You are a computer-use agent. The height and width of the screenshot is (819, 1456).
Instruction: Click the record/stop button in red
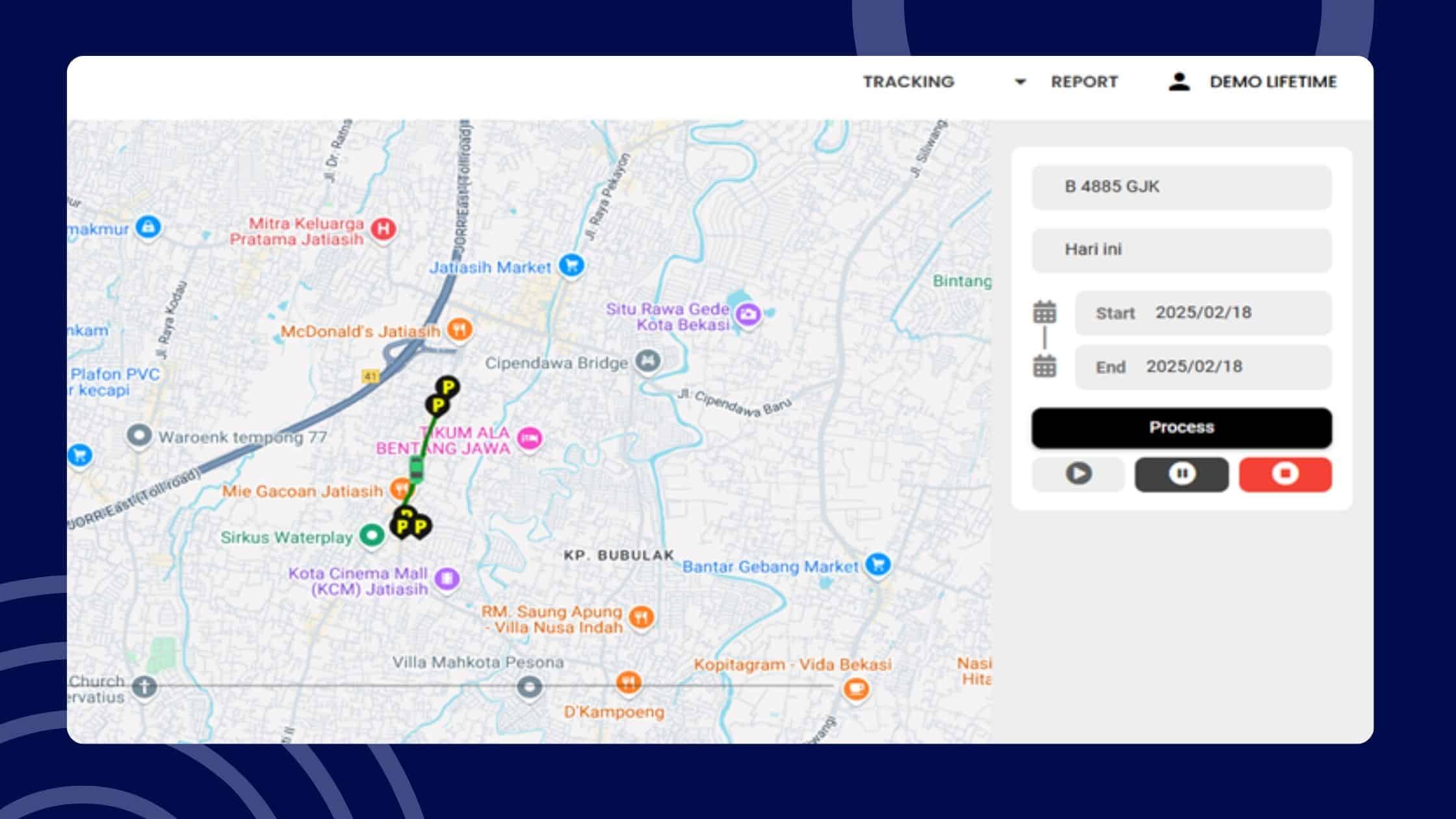click(x=1285, y=473)
